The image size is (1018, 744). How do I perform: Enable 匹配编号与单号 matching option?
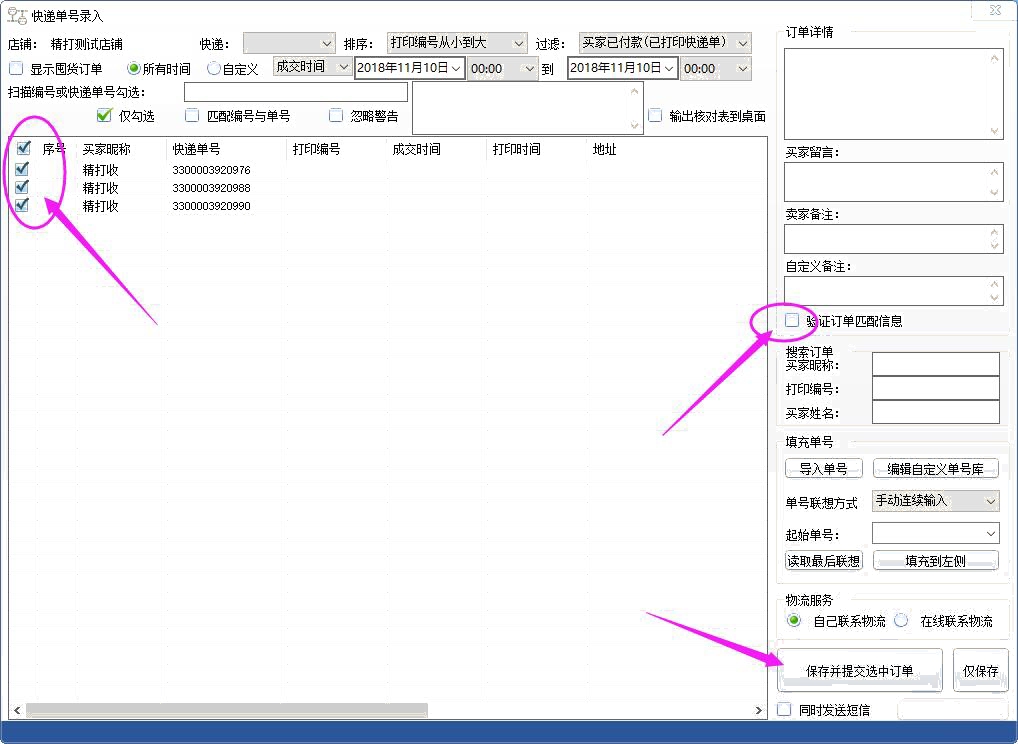tap(191, 115)
